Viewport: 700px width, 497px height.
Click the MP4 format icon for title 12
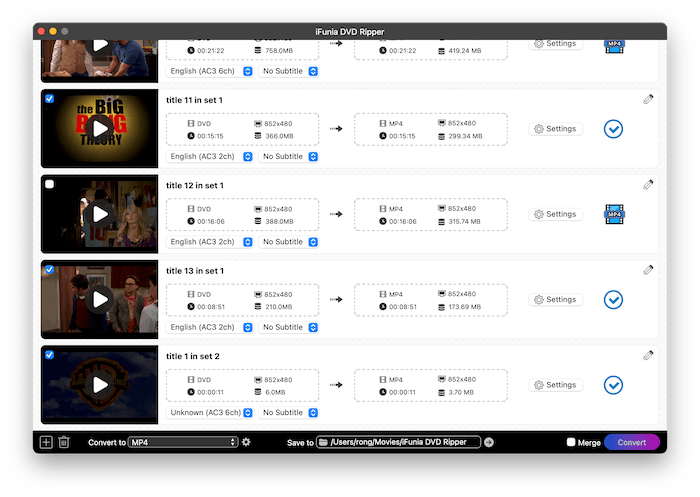pyautogui.click(x=614, y=214)
